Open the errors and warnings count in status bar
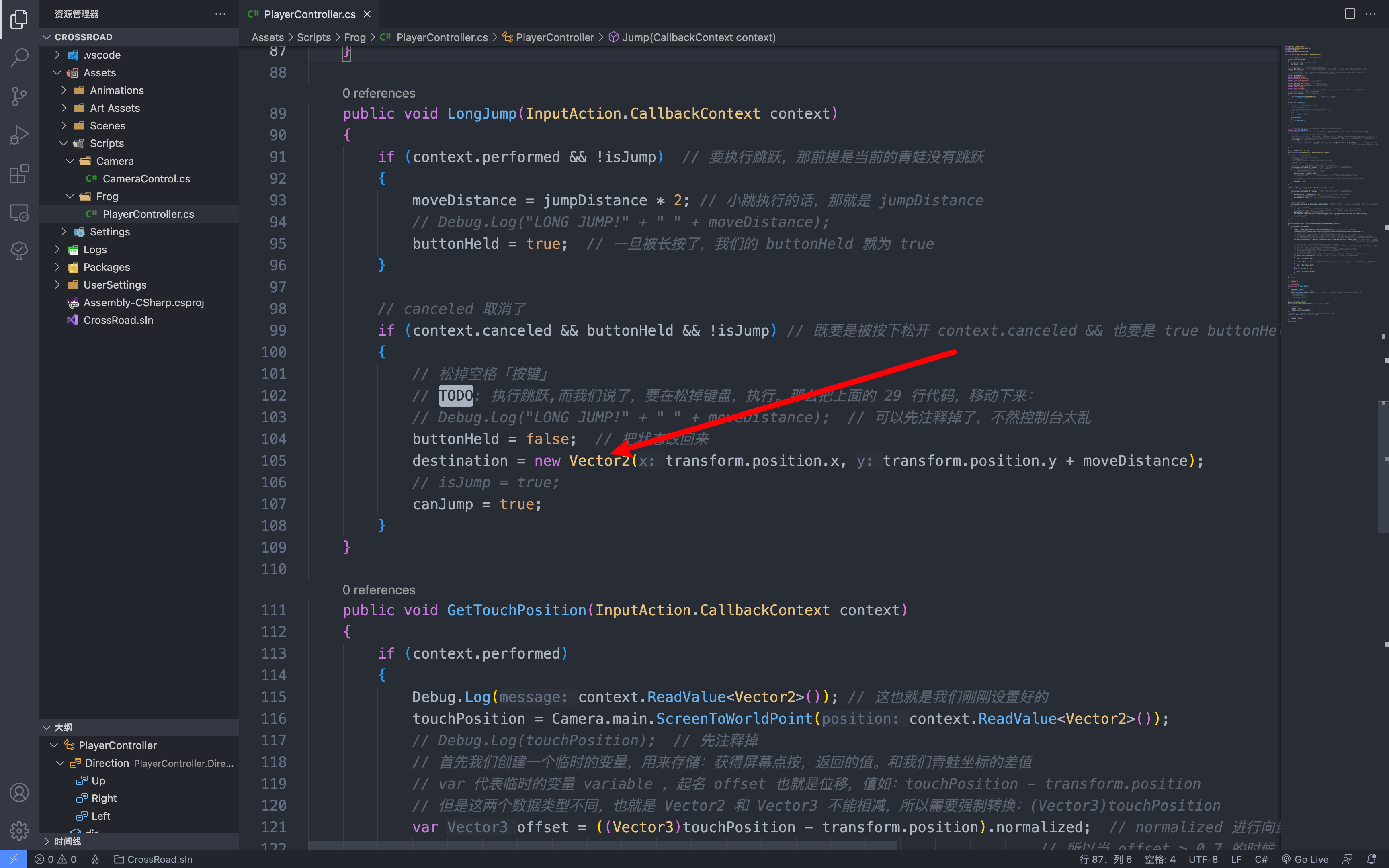Viewport: 1389px width, 868px height. (x=56, y=860)
